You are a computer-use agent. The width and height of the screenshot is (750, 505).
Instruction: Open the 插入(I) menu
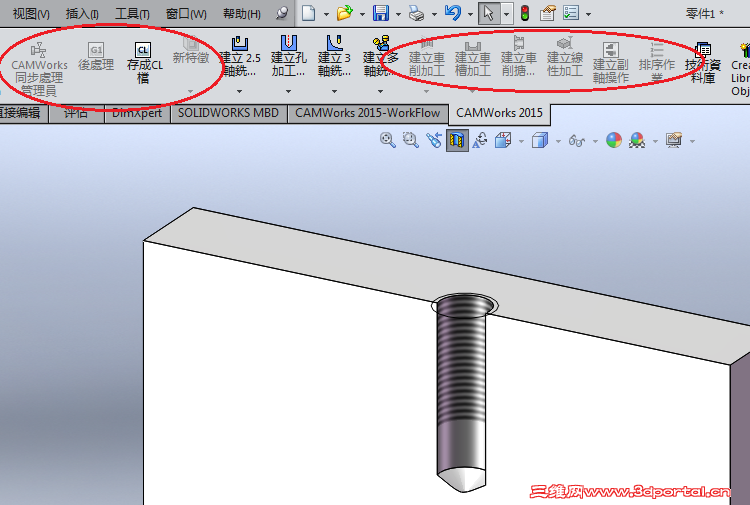(82, 13)
